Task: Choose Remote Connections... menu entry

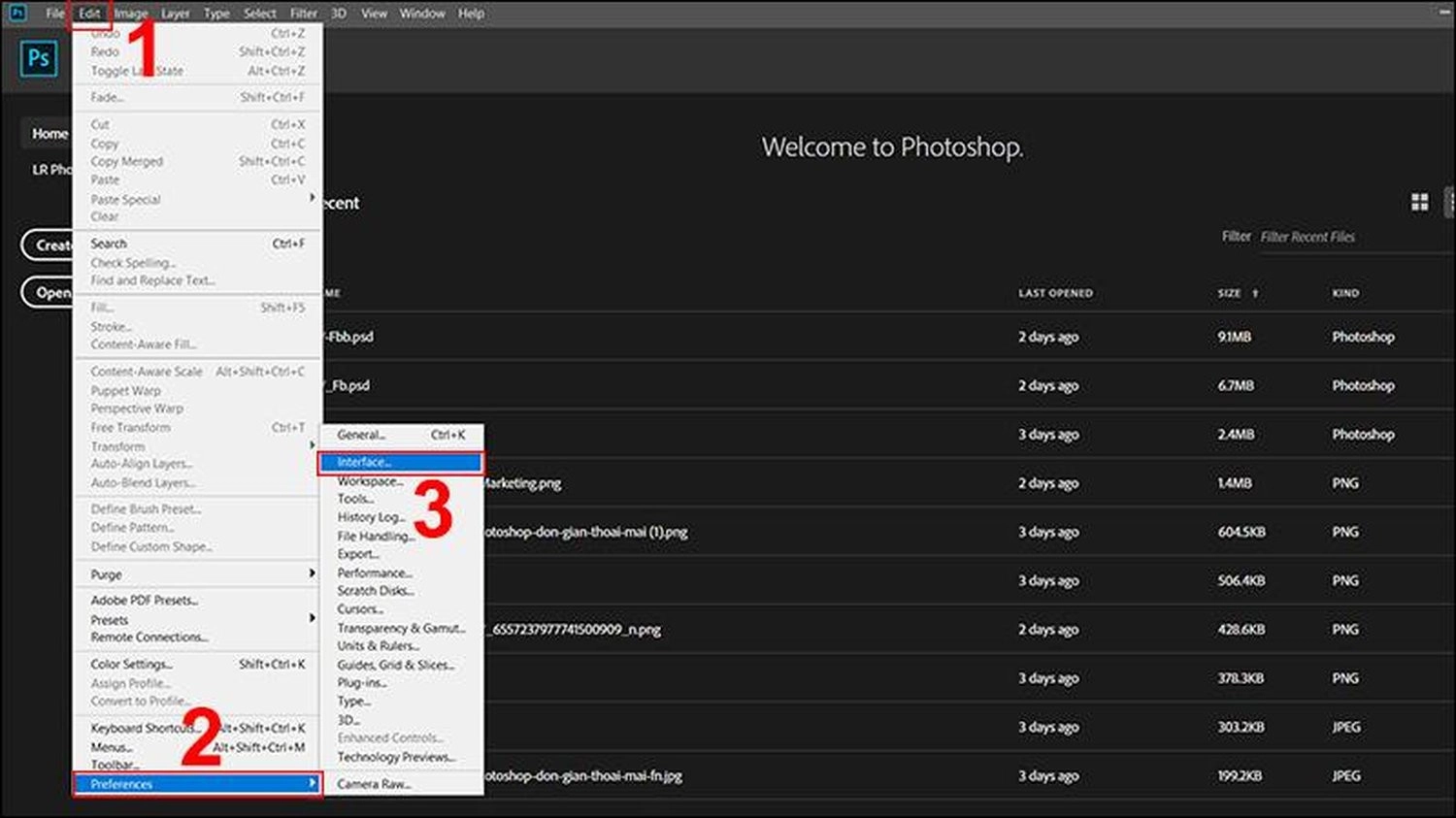Action: [x=197, y=638]
